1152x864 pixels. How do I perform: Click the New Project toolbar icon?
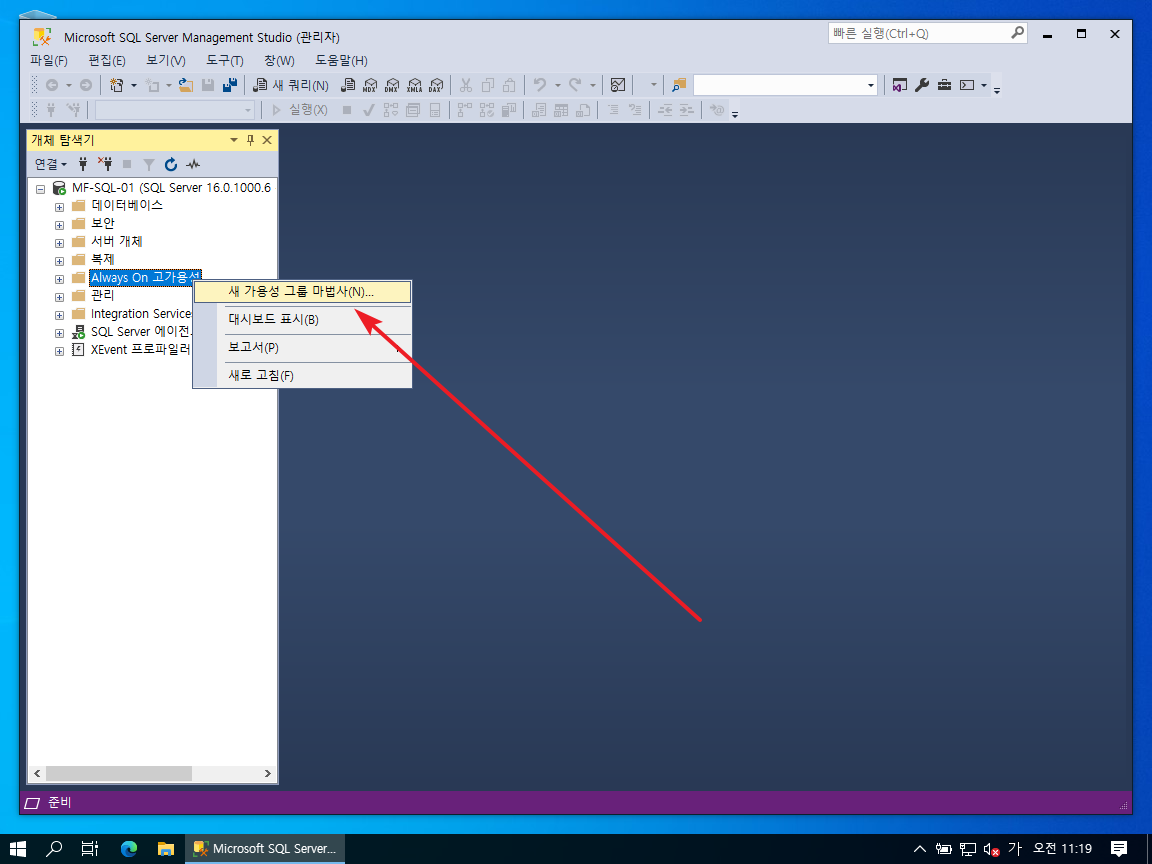[x=116, y=85]
